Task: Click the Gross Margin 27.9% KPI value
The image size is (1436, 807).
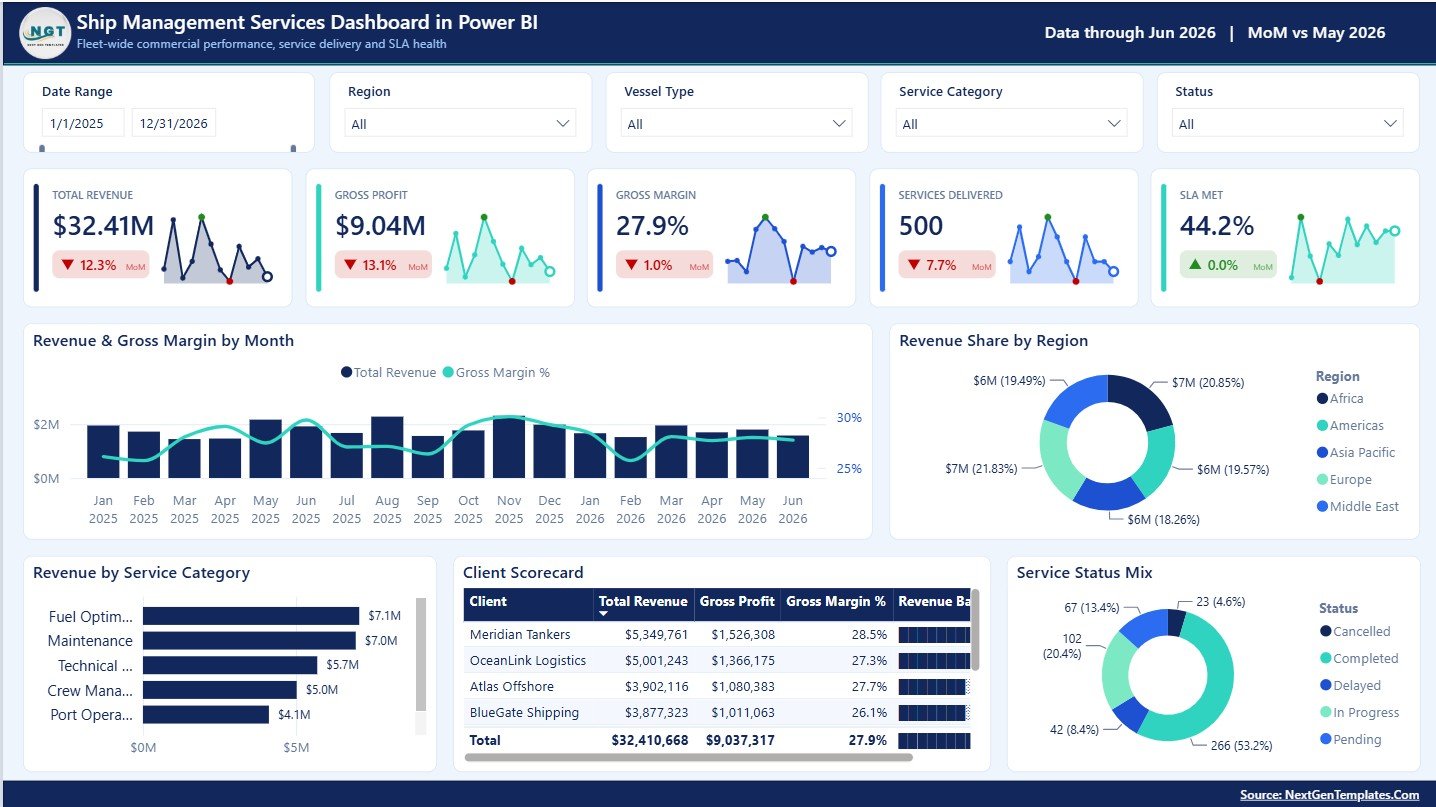Action: point(652,226)
